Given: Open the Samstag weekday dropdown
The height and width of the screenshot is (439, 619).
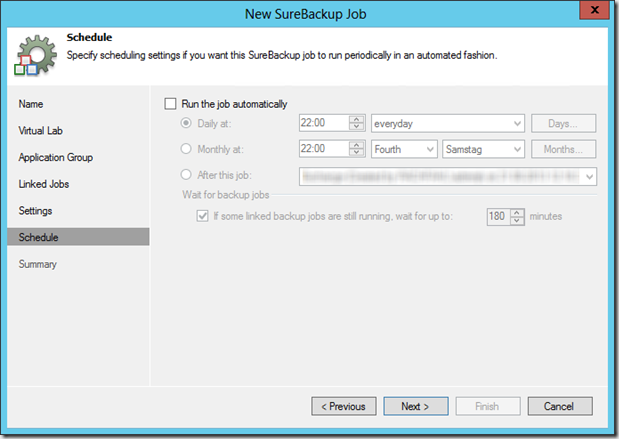Looking at the screenshot, I should [483, 149].
